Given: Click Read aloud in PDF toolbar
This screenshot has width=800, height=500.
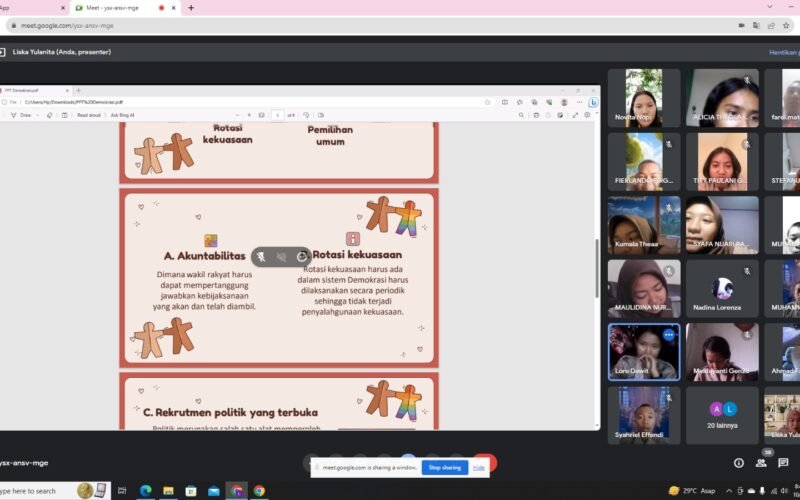Looking at the screenshot, I should click(x=88, y=115).
